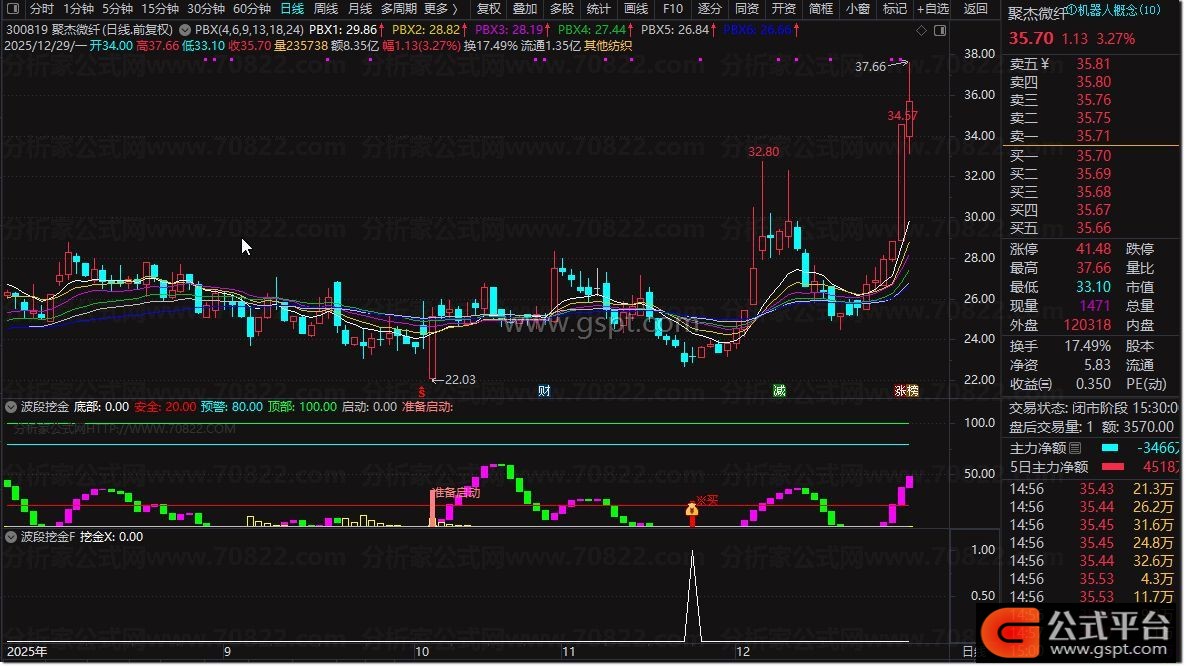
Task: Click the 财 financial report marker
Action: click(544, 391)
